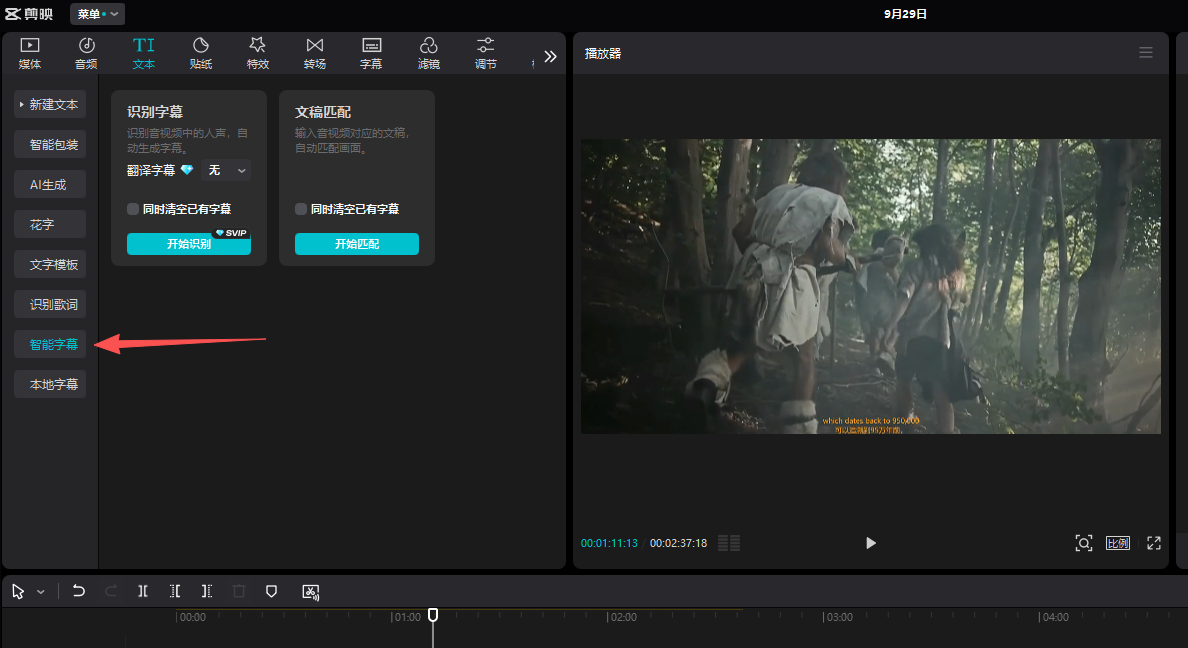Undo the last action
1188x648 pixels.
click(x=79, y=591)
